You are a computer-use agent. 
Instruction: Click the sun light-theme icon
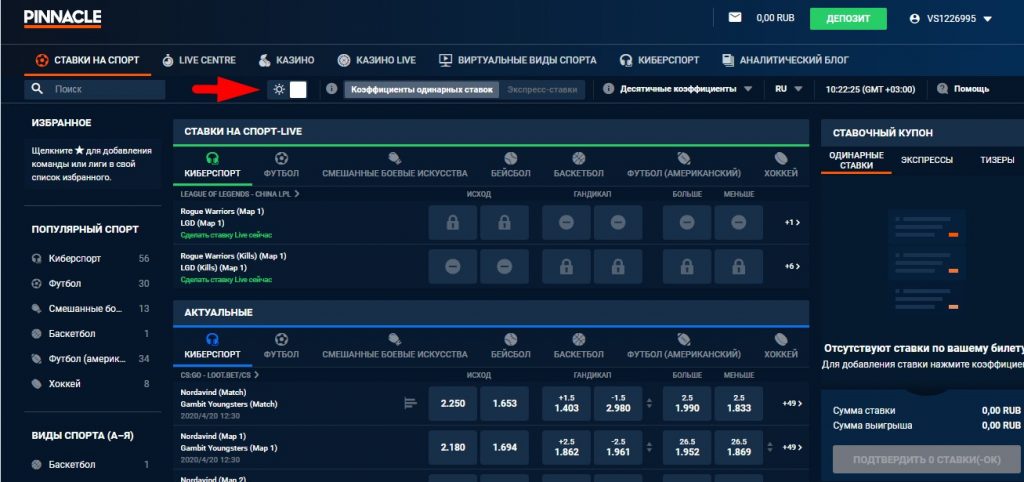[x=280, y=89]
